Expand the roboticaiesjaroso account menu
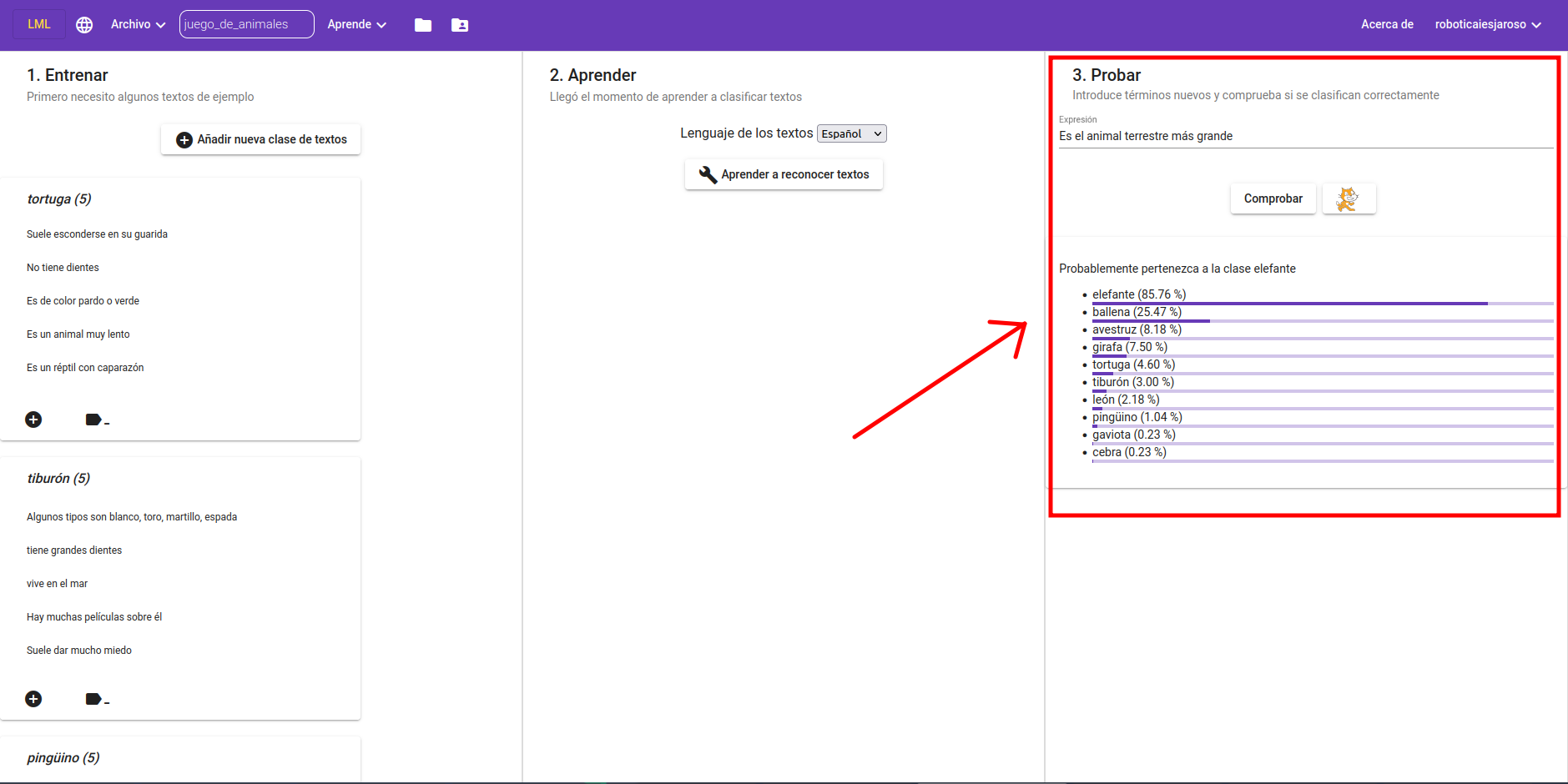Image resolution: width=1568 pixels, height=784 pixels. coord(1486,24)
